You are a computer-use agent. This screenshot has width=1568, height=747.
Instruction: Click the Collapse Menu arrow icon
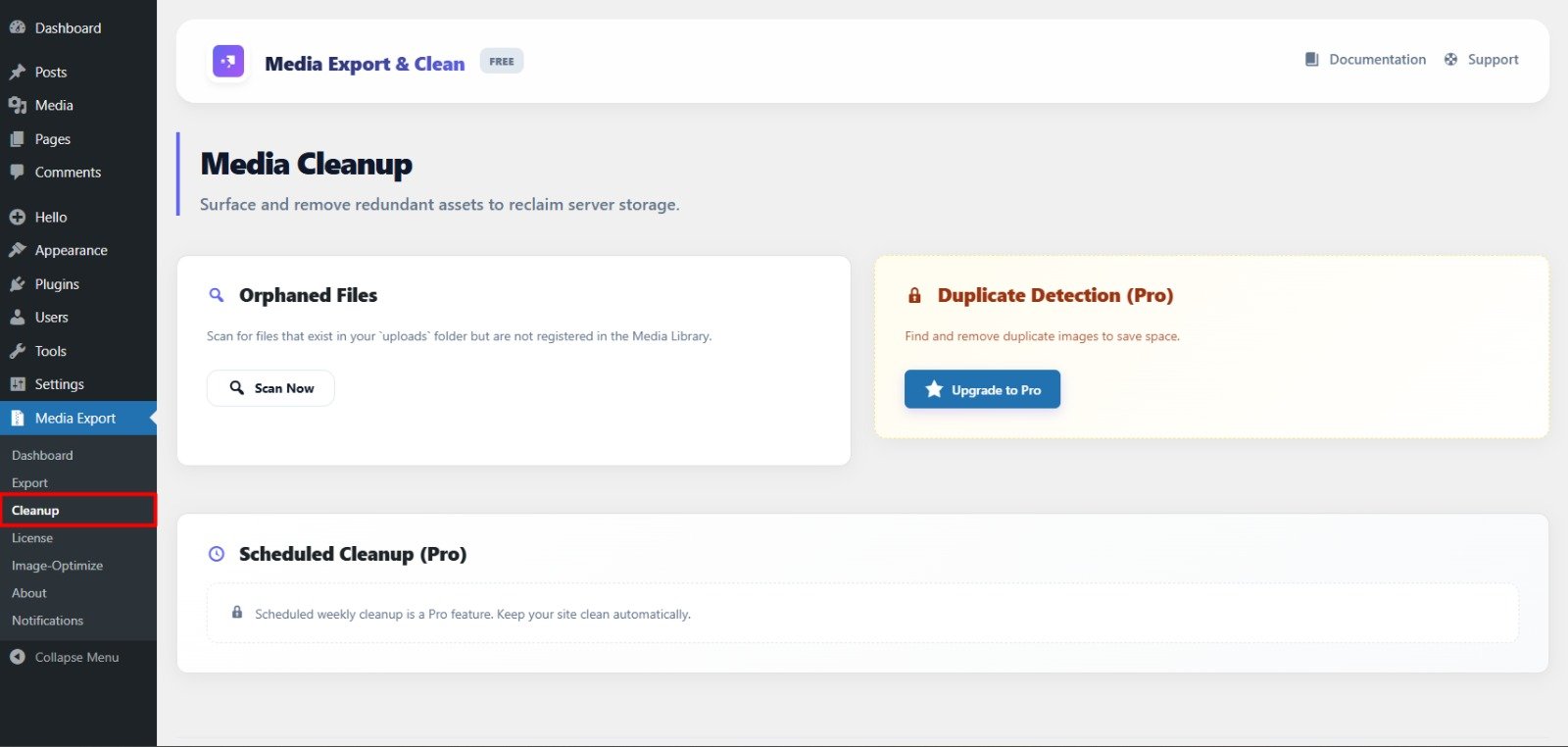[18, 657]
